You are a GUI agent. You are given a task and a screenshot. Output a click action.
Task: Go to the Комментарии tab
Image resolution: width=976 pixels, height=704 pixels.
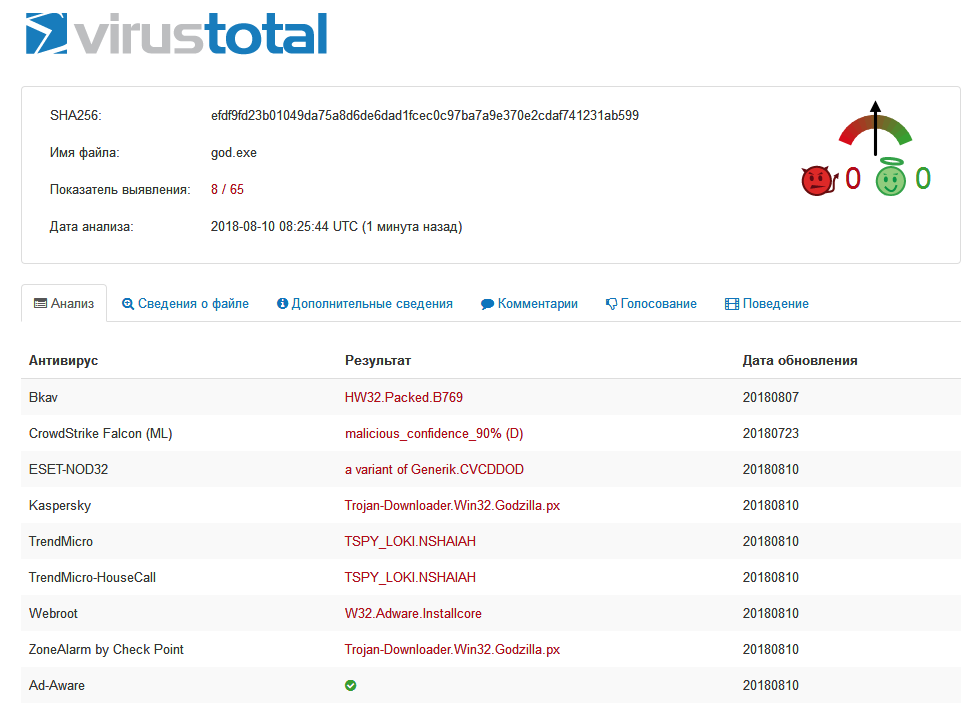(x=529, y=304)
